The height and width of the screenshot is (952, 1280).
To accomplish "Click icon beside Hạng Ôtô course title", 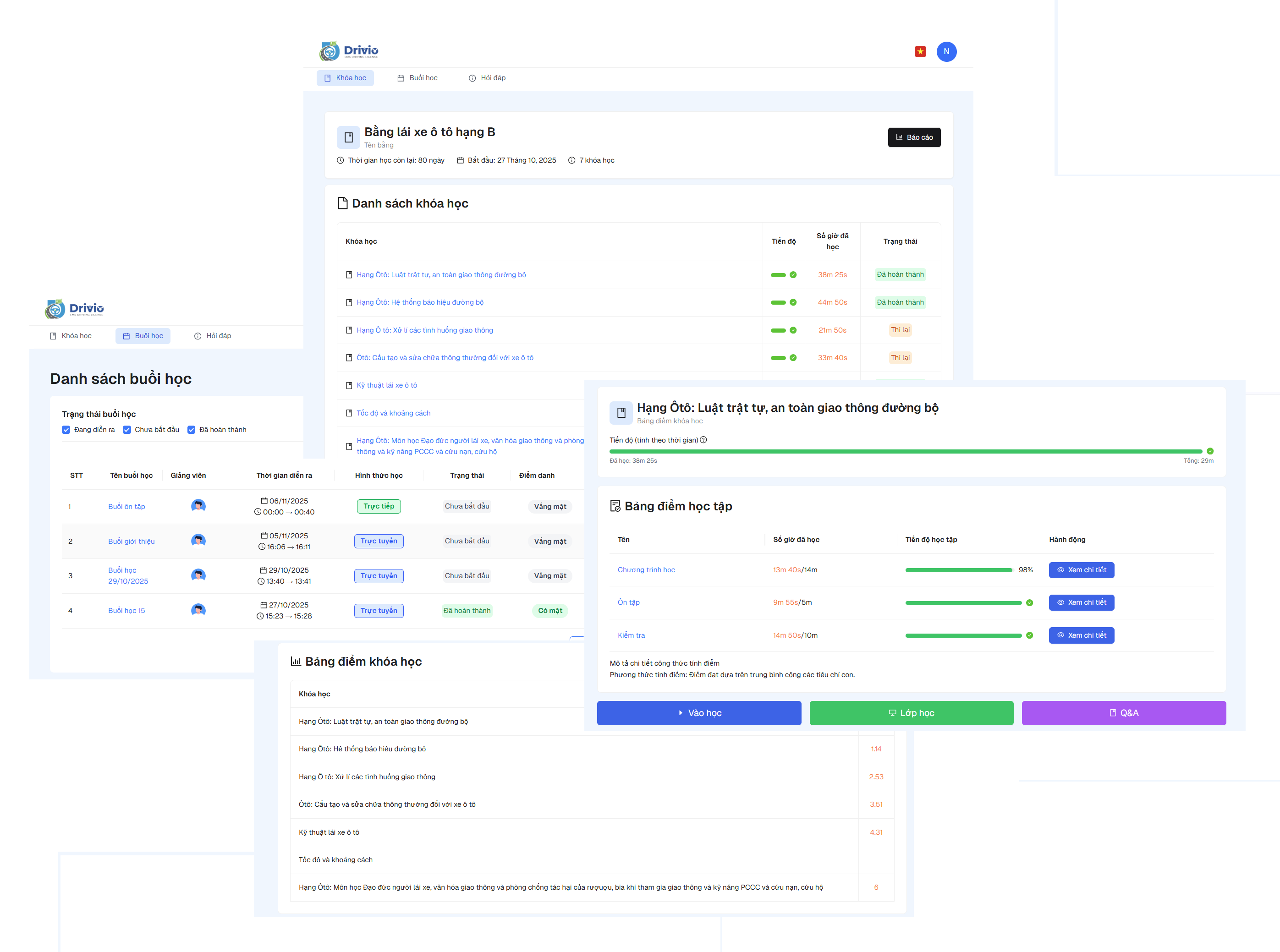I will click(x=621, y=413).
